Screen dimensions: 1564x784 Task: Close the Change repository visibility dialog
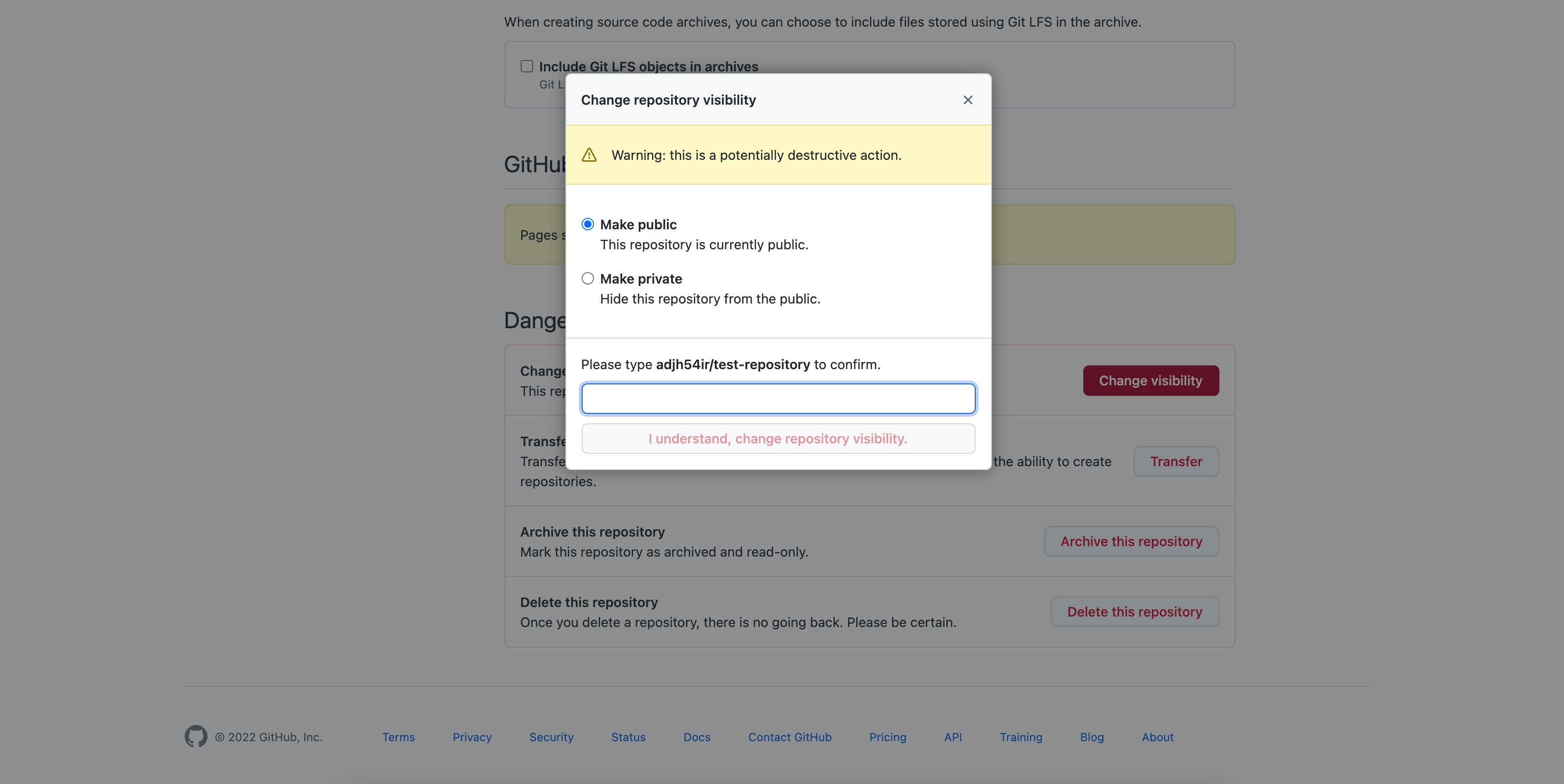click(968, 100)
